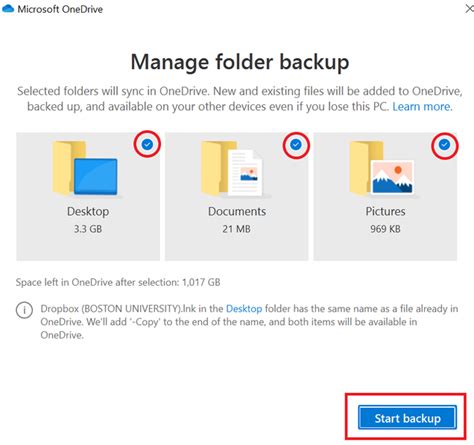The height and width of the screenshot is (445, 474).
Task: Open the Learn more link
Action: click(422, 106)
